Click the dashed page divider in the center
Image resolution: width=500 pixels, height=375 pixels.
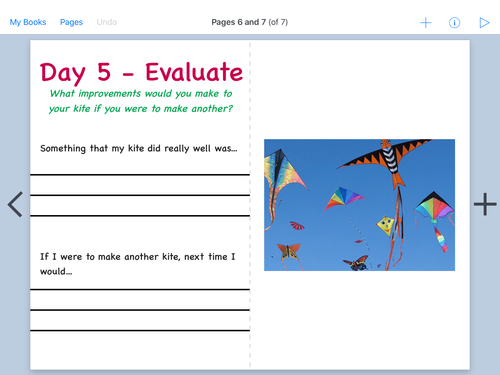(x=250, y=205)
